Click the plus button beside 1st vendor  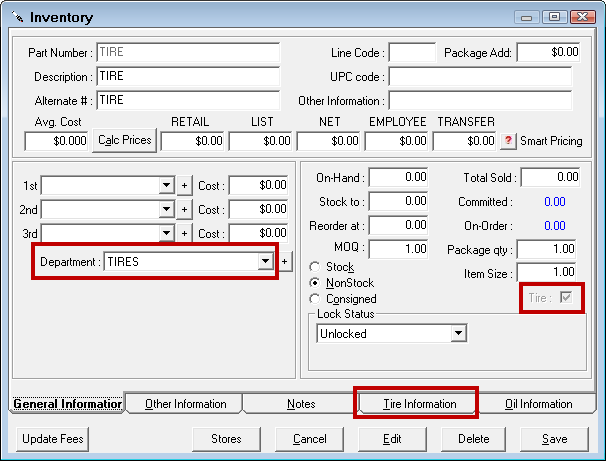pos(184,185)
